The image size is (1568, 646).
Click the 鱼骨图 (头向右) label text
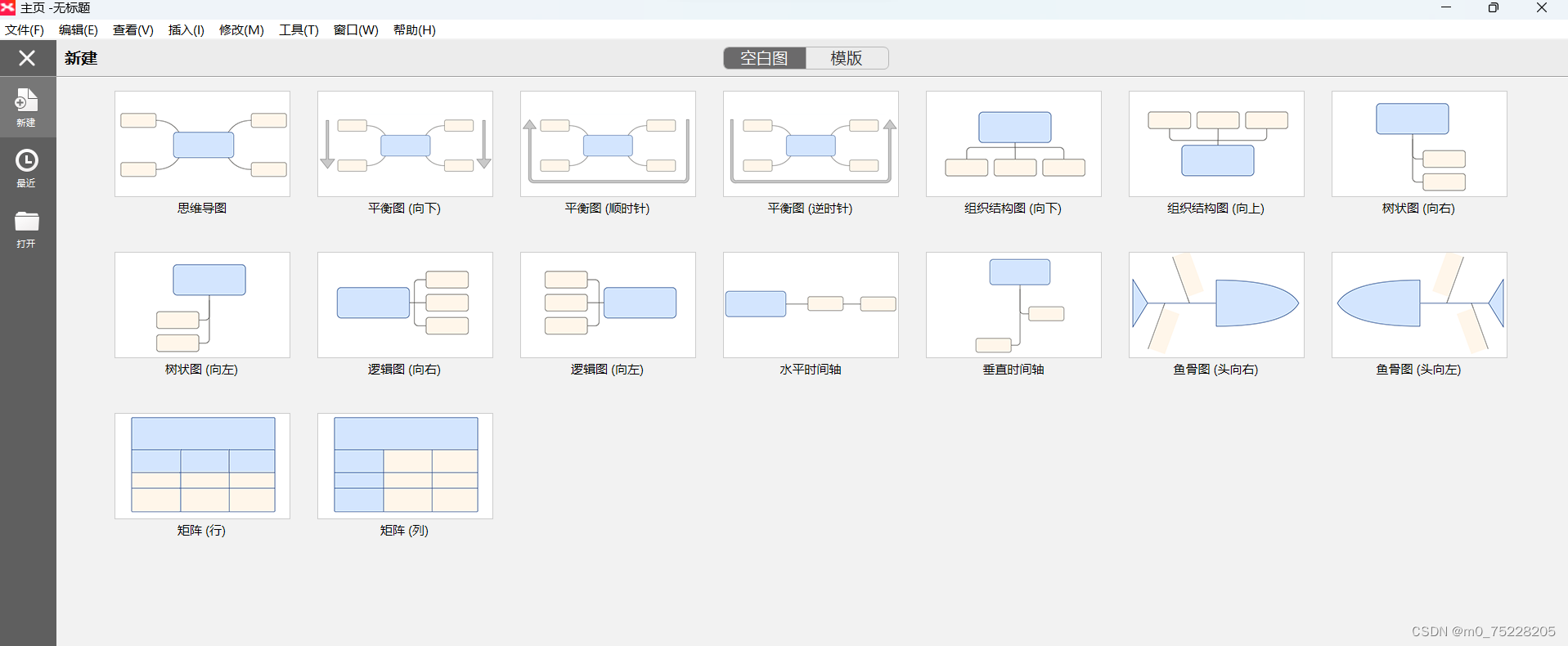pyautogui.click(x=1215, y=370)
